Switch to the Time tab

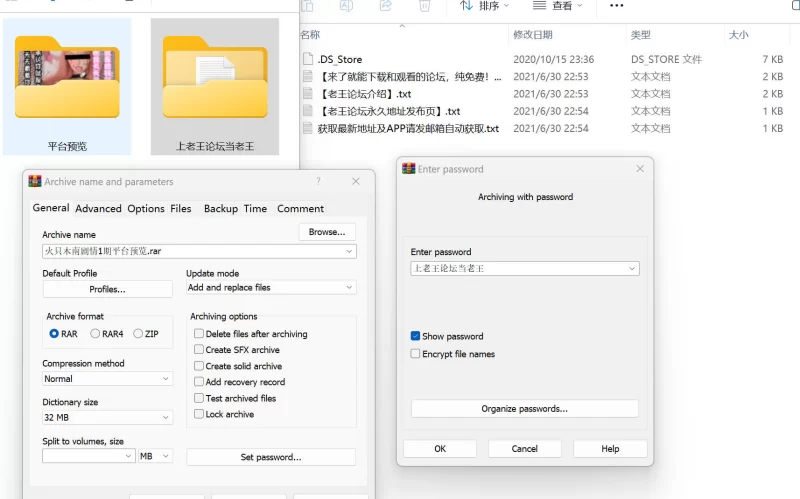tap(255, 209)
